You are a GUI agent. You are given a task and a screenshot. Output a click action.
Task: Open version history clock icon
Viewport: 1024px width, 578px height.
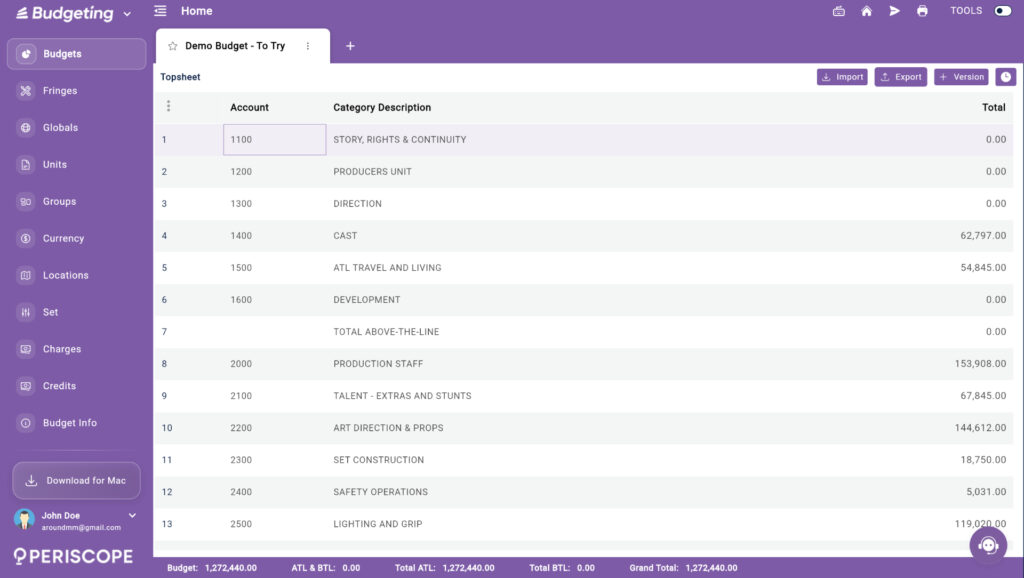[x=1005, y=77]
